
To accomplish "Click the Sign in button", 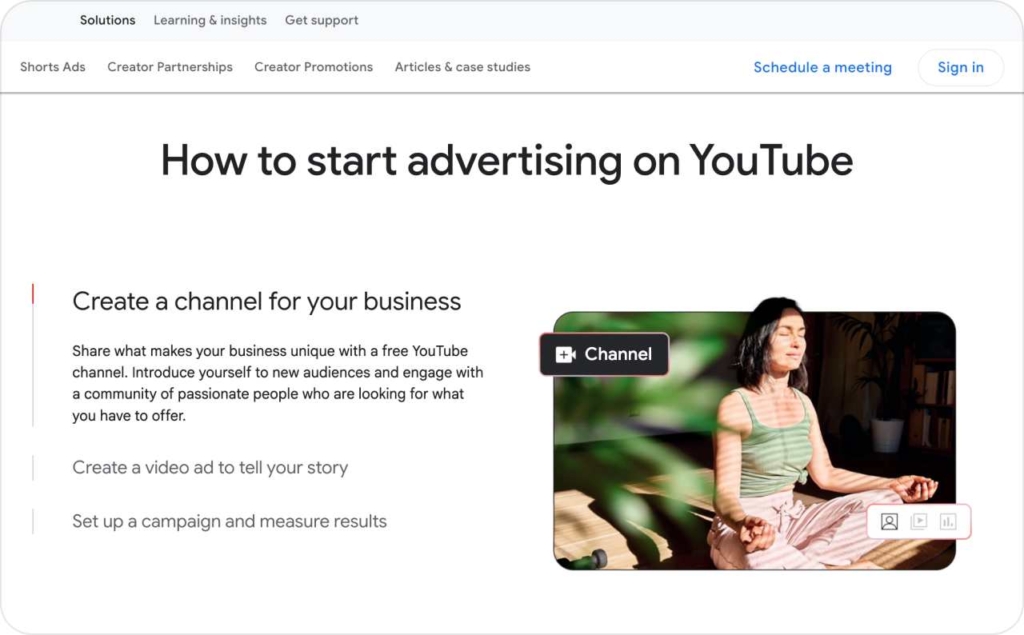I will pyautogui.click(x=960, y=67).
